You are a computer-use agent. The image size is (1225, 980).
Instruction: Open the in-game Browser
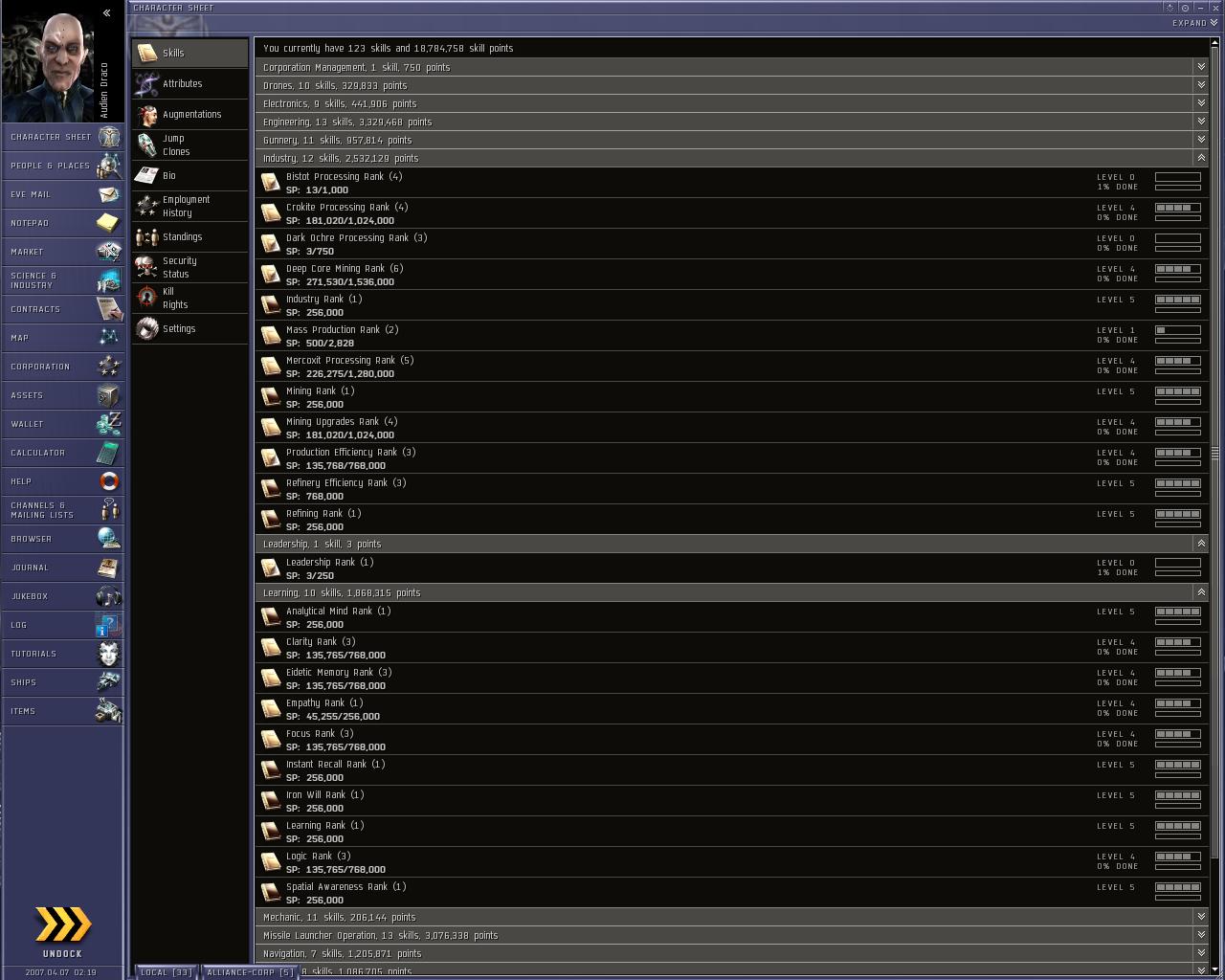click(x=62, y=539)
